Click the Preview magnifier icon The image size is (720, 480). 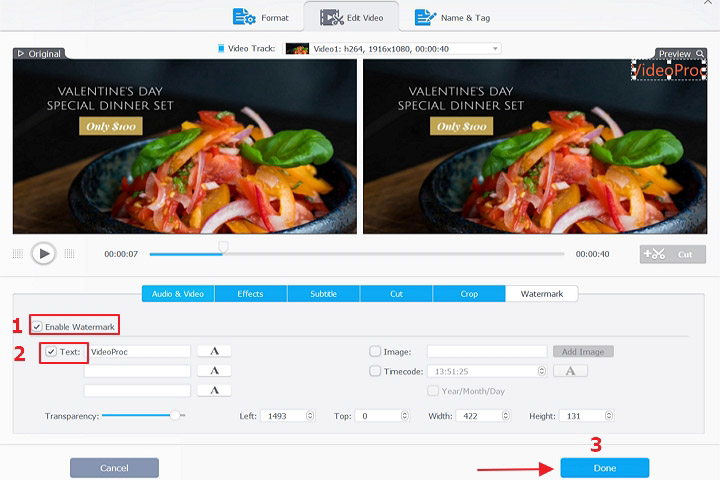[699, 54]
